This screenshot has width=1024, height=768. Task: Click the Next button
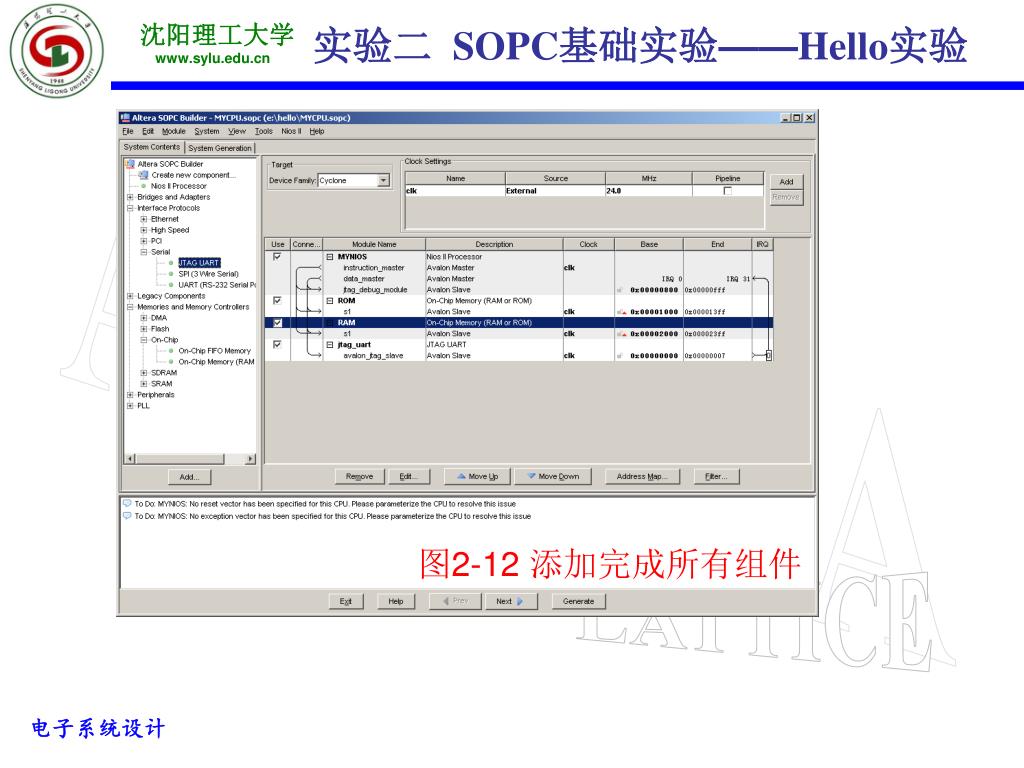[511, 601]
